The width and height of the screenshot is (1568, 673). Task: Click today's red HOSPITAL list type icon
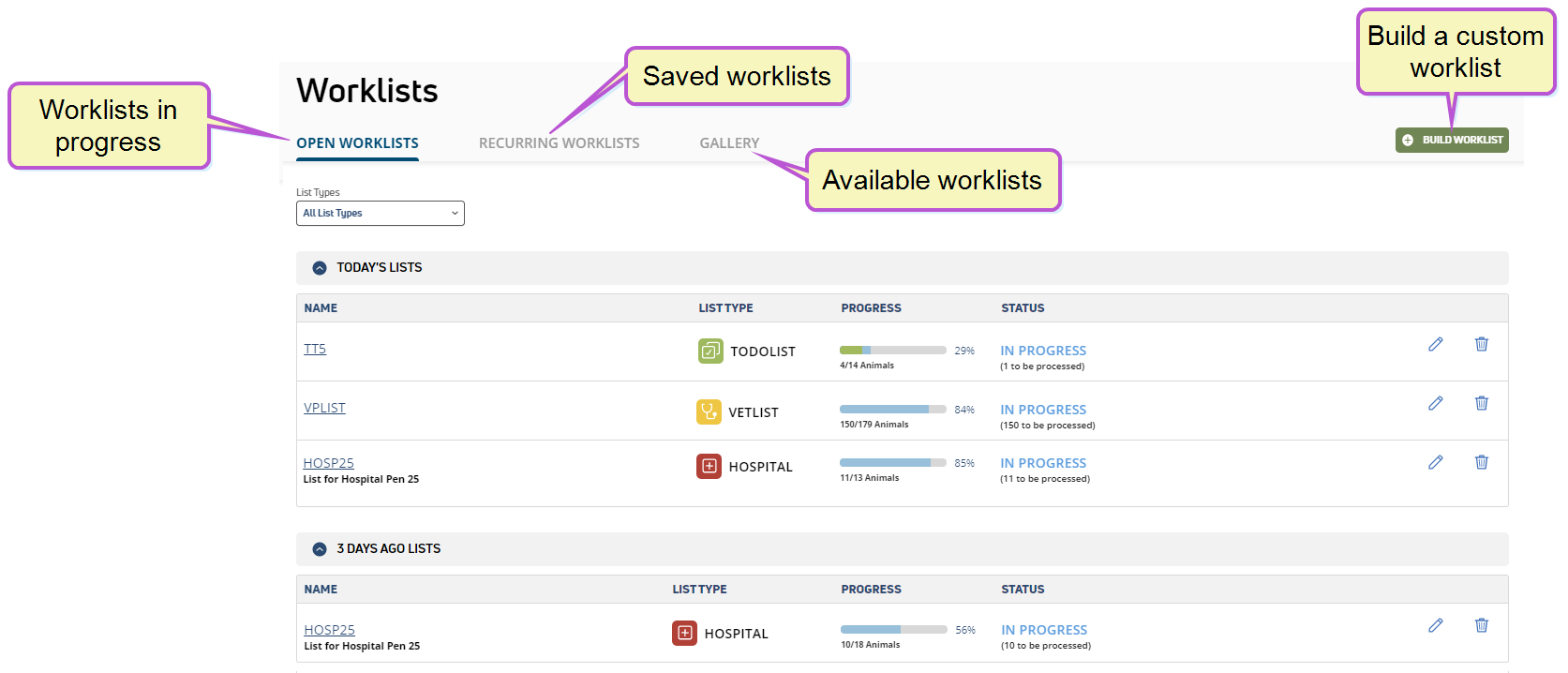tap(709, 466)
